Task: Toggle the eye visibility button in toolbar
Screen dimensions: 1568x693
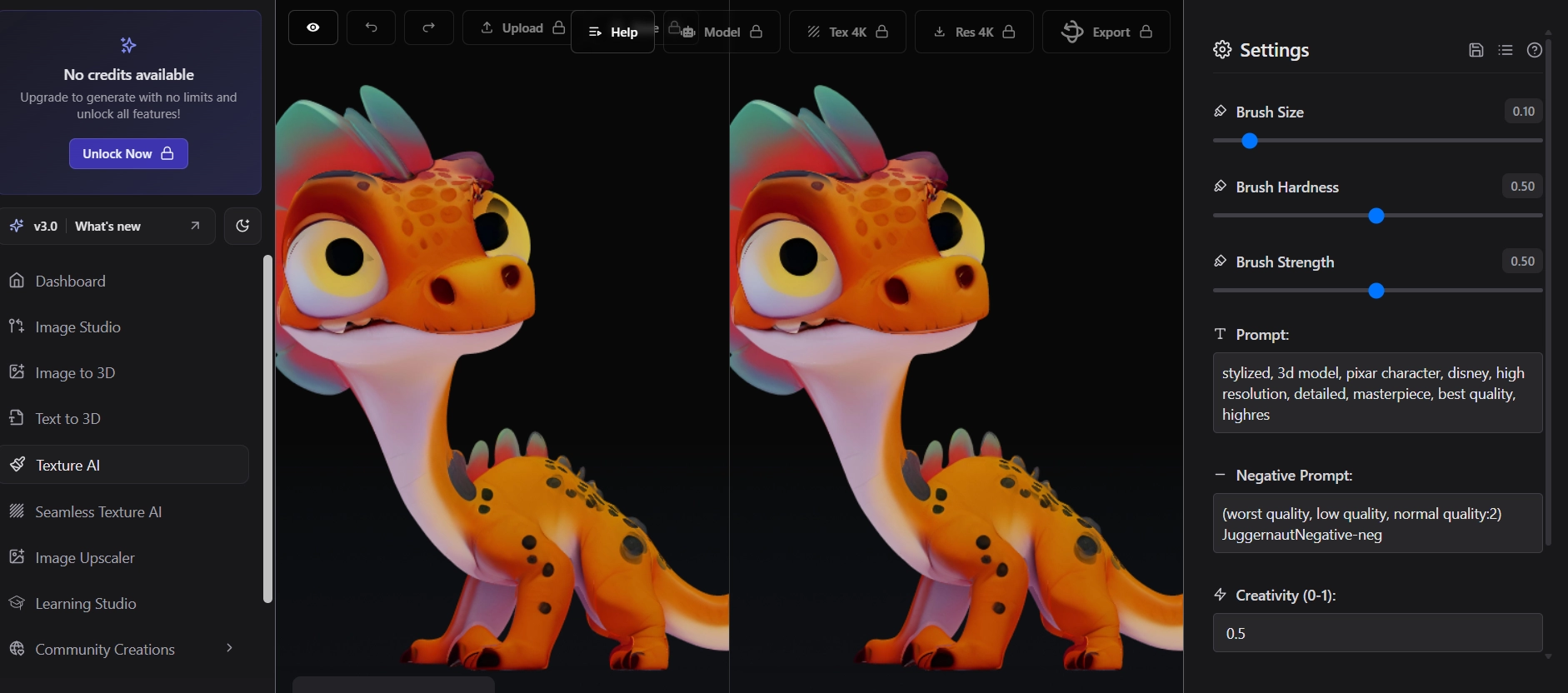Action: pos(312,27)
